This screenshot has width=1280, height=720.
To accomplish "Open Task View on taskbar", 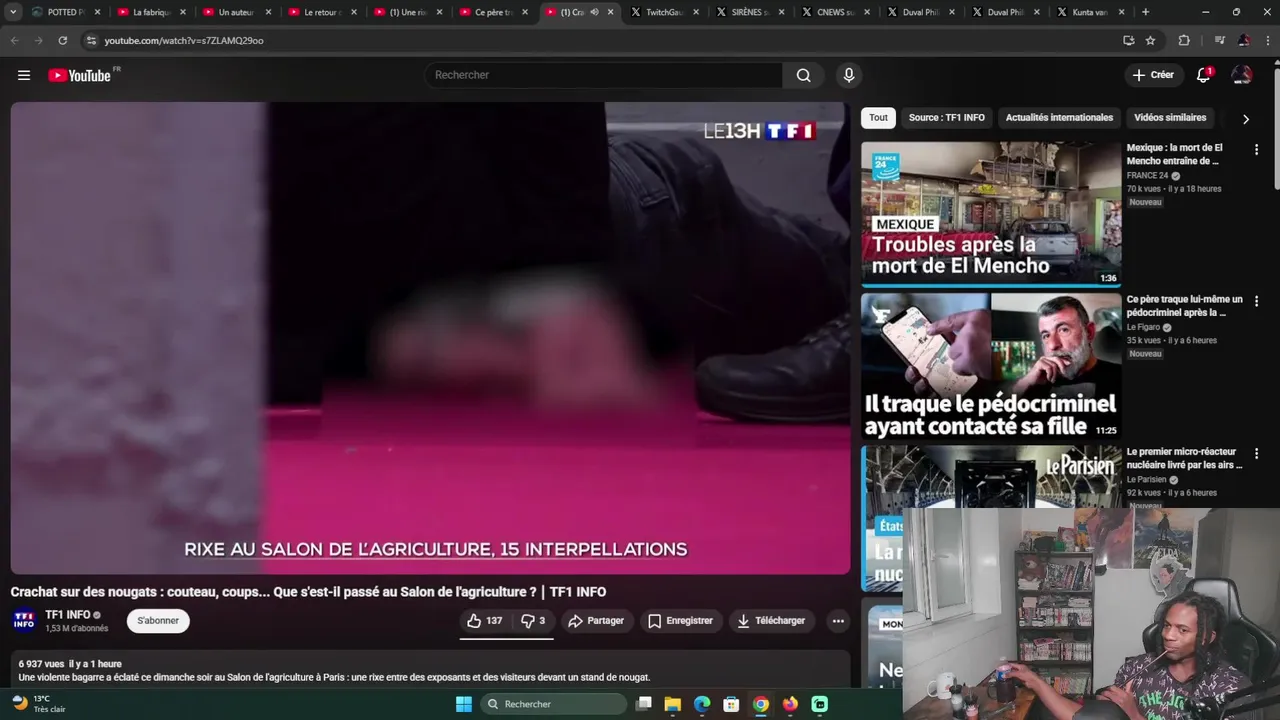I will tap(644, 704).
